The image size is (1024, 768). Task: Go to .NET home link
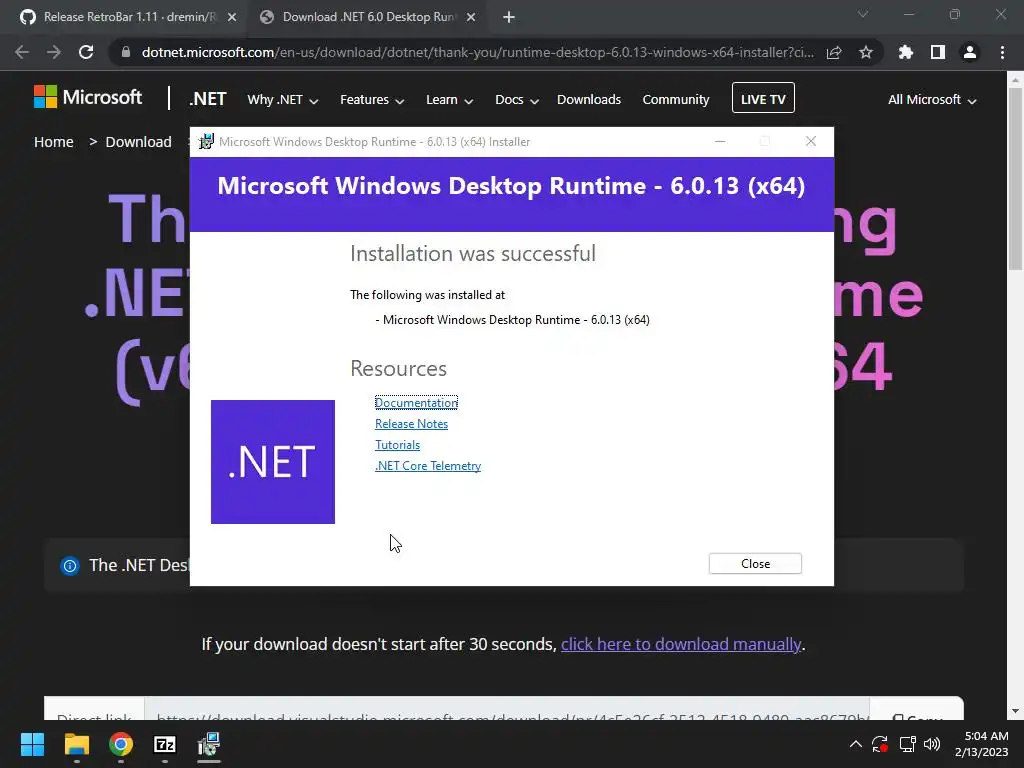pos(208,99)
